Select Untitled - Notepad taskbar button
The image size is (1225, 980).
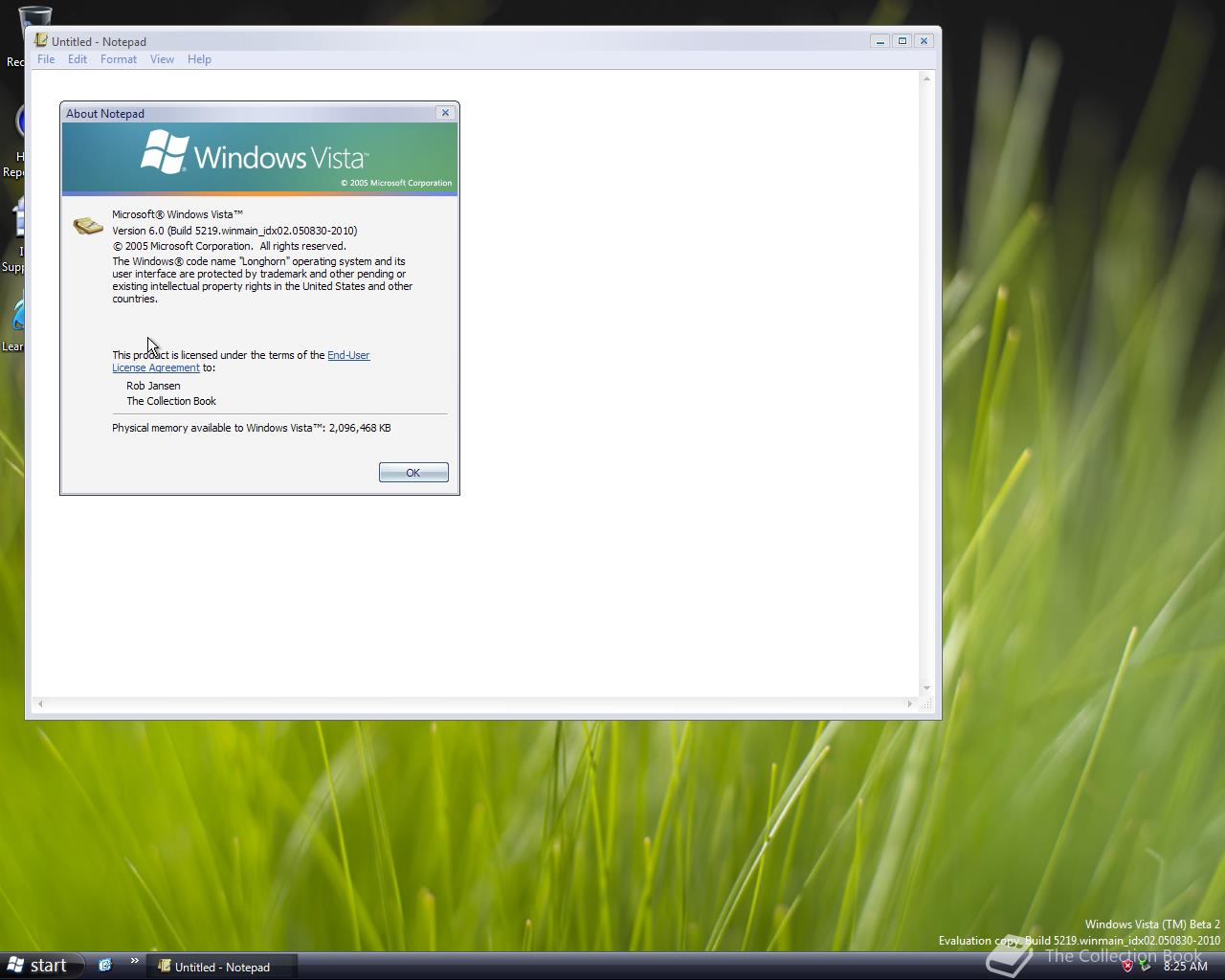tap(222, 967)
